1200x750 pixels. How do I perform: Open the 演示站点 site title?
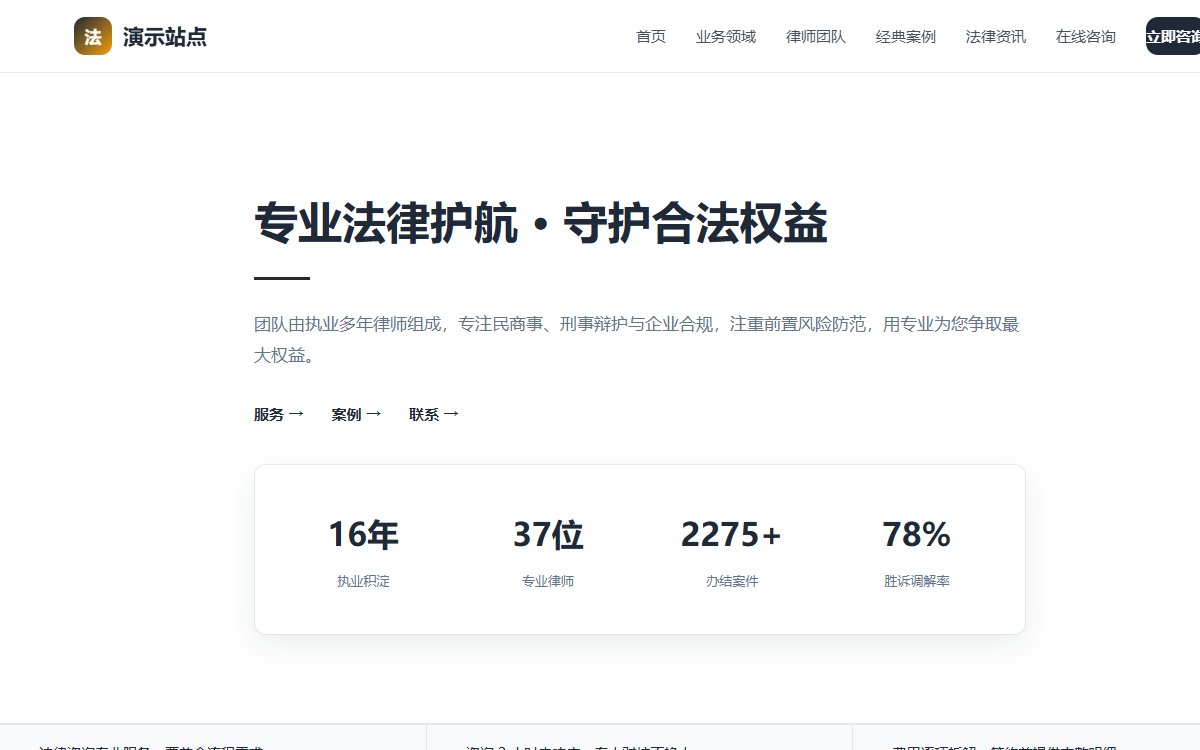tap(165, 37)
